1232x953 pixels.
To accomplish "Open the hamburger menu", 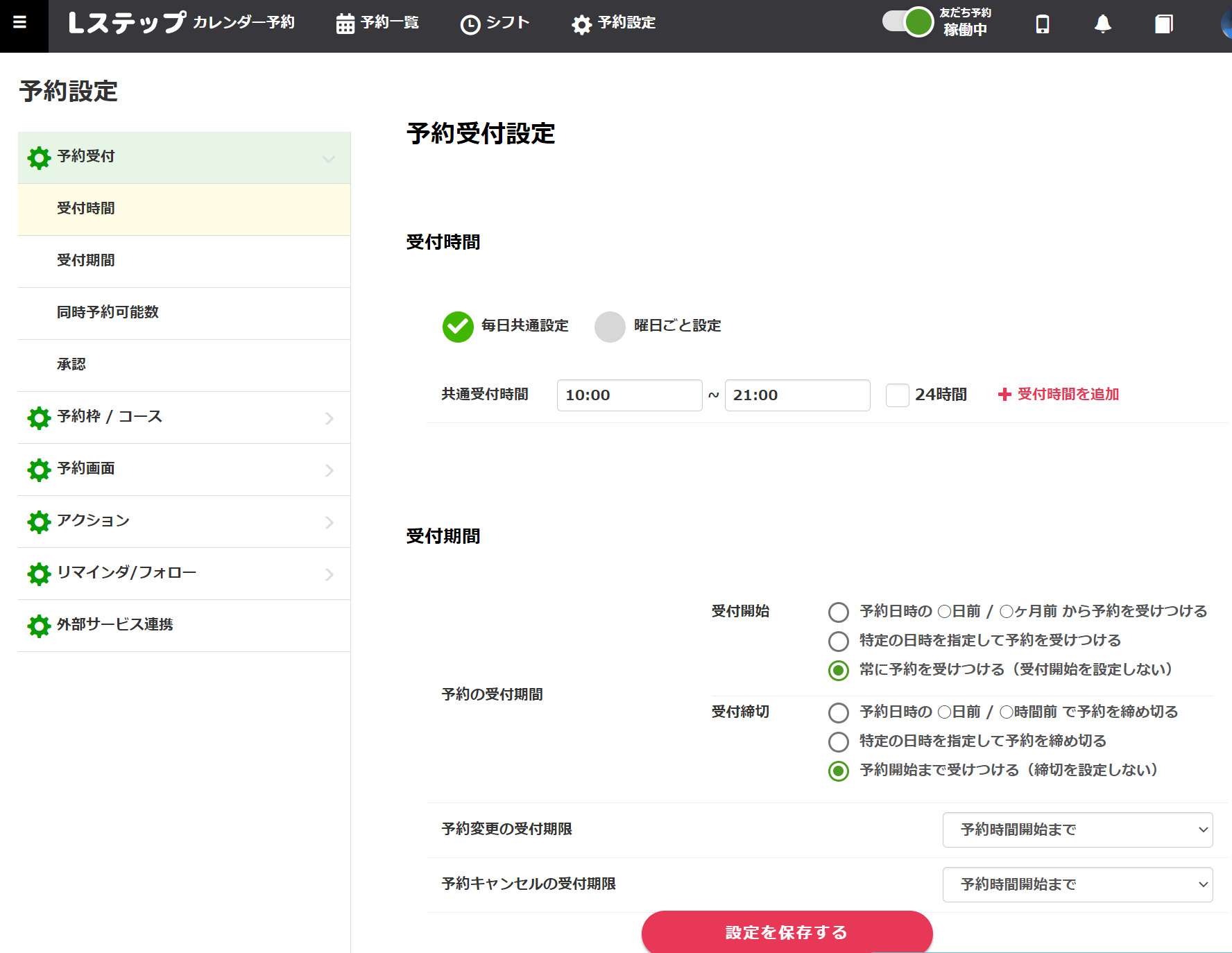I will [x=20, y=22].
